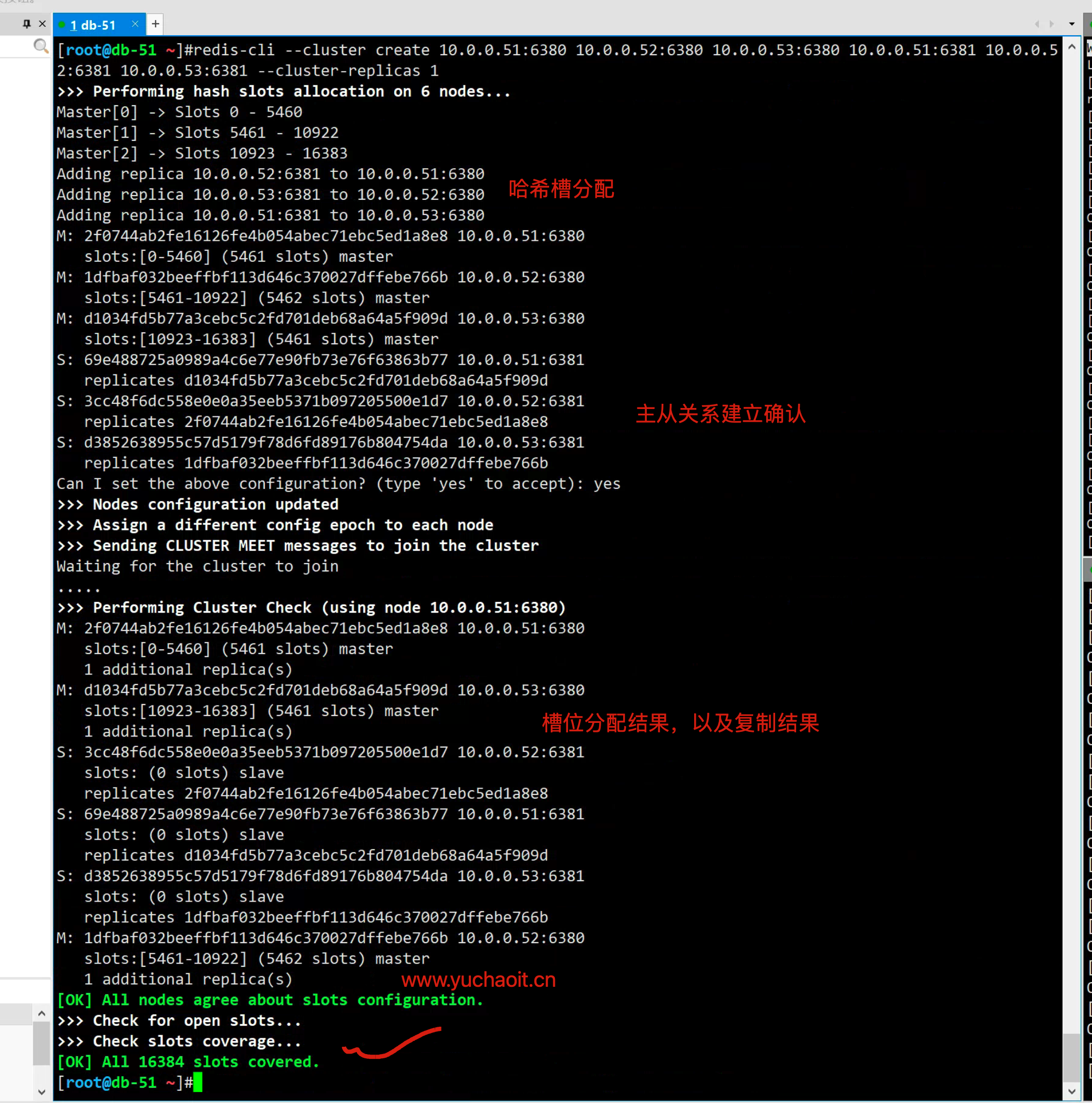Click the side panel scroll up arrow
Image resolution: width=1092 pixels, height=1103 pixels.
click(x=42, y=1014)
